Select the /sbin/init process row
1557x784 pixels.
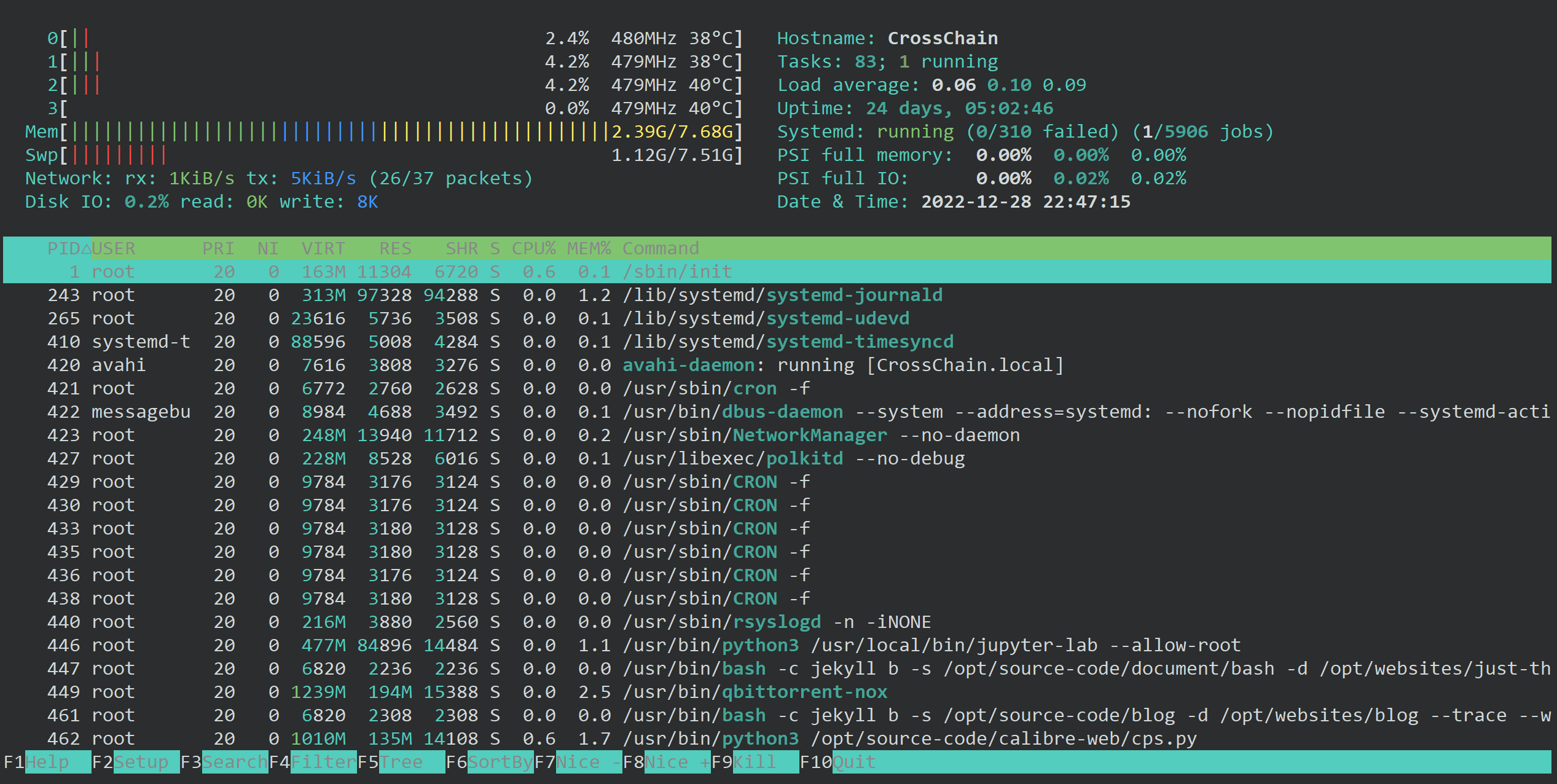[676, 272]
